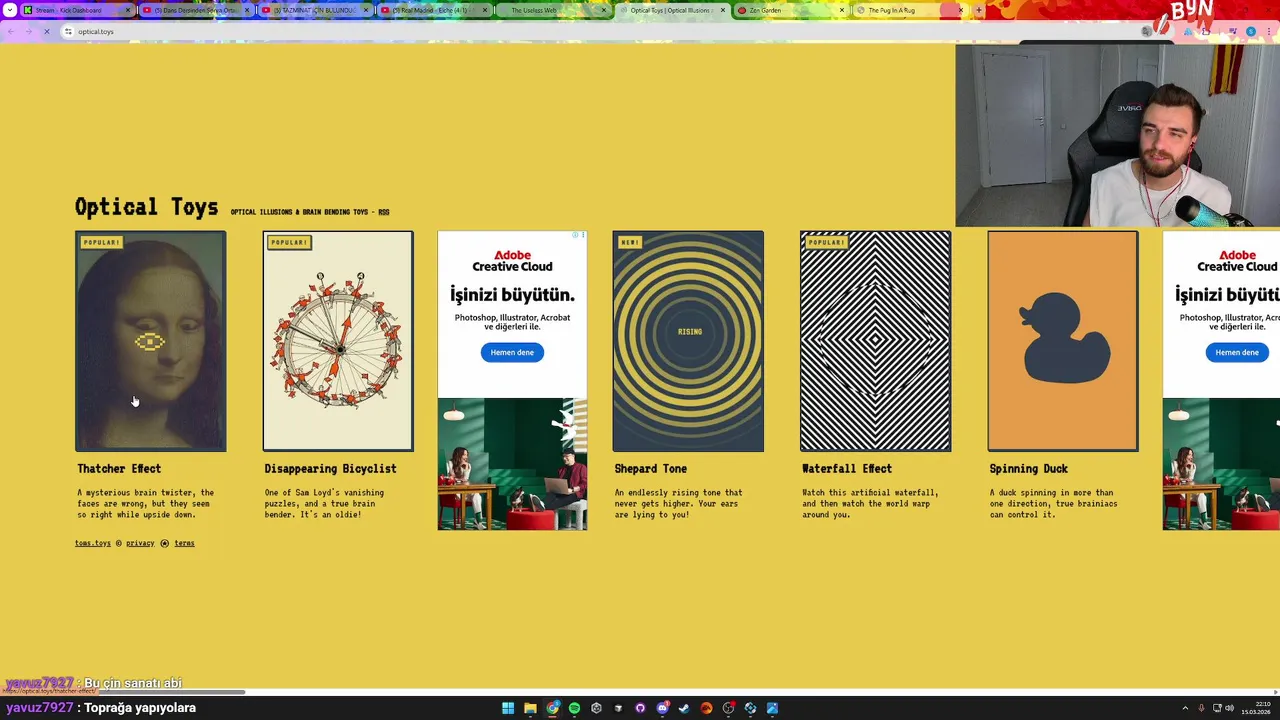Open the volume control in the tray

tap(1229, 708)
